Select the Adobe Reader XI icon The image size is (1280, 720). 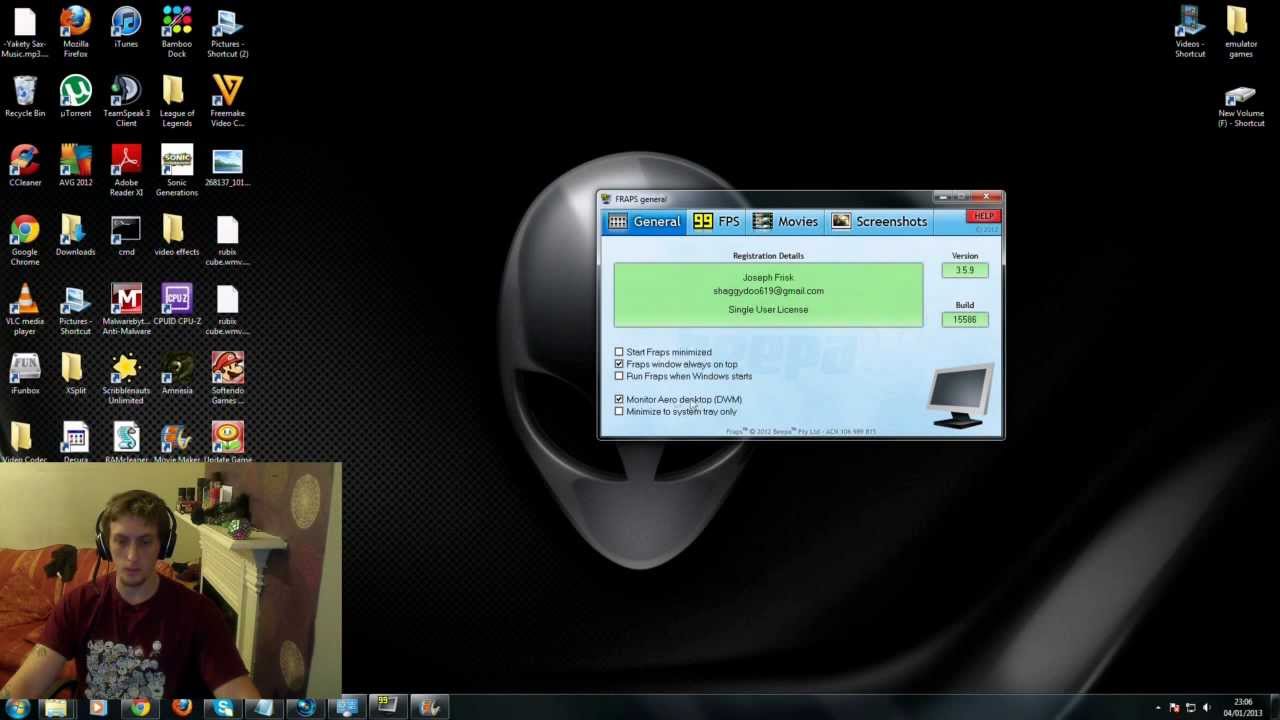[x=126, y=170]
